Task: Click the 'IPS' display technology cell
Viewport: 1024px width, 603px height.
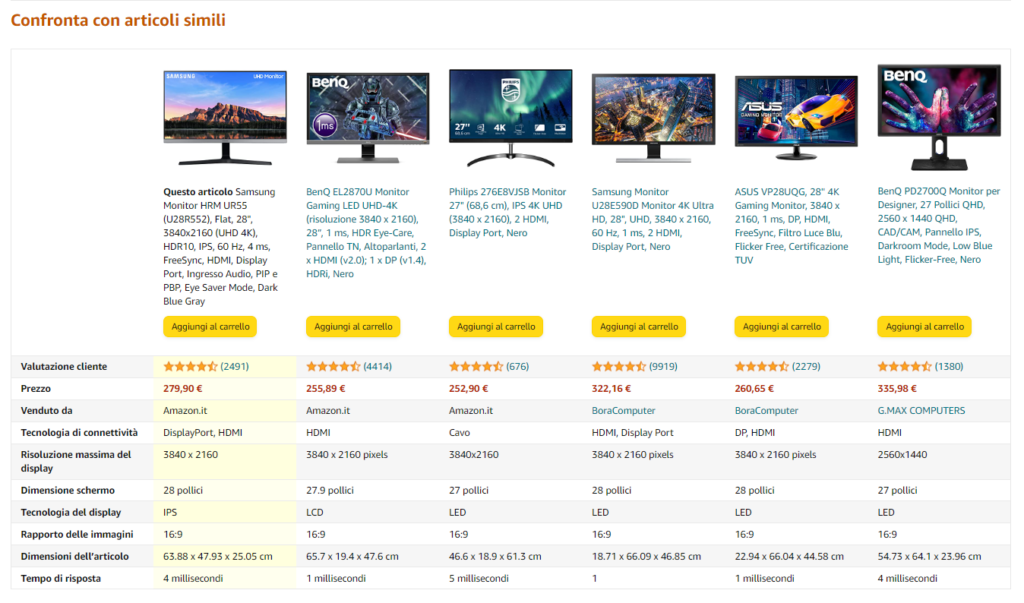Action: coord(170,513)
